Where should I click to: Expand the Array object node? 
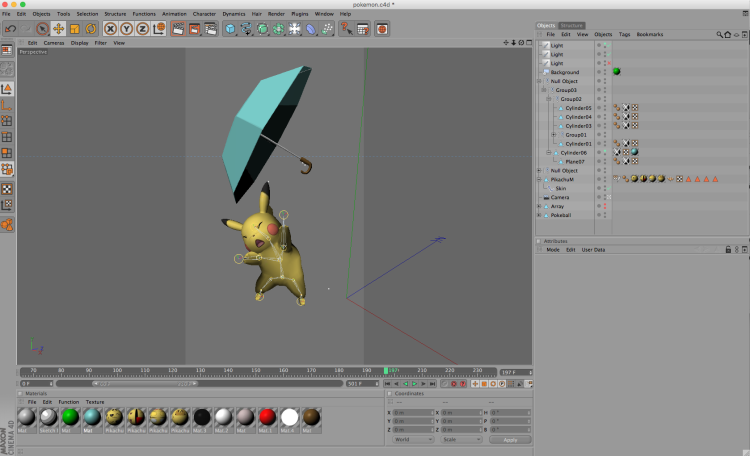539,206
